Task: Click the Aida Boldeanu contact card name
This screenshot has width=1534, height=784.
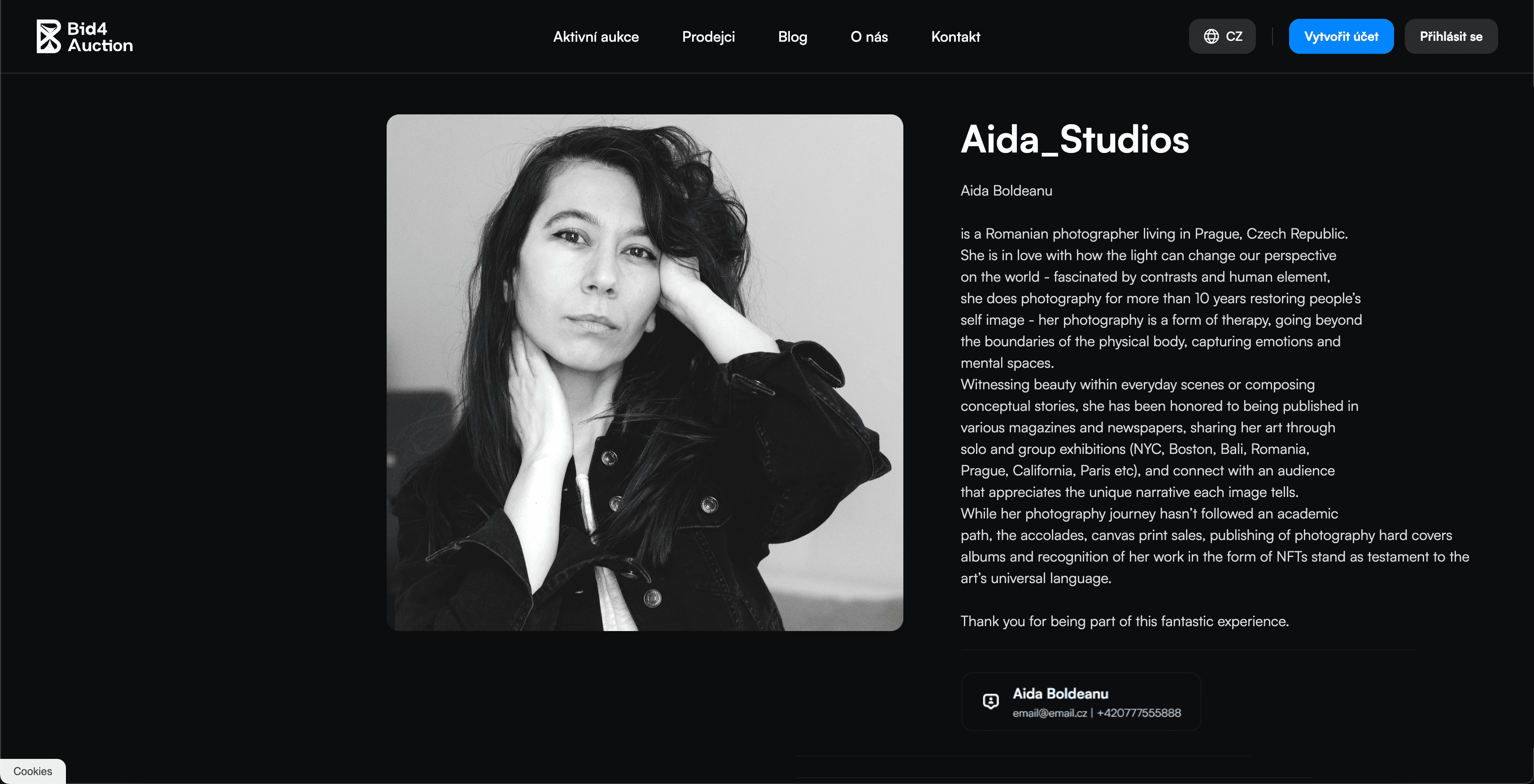Action: pos(1060,693)
